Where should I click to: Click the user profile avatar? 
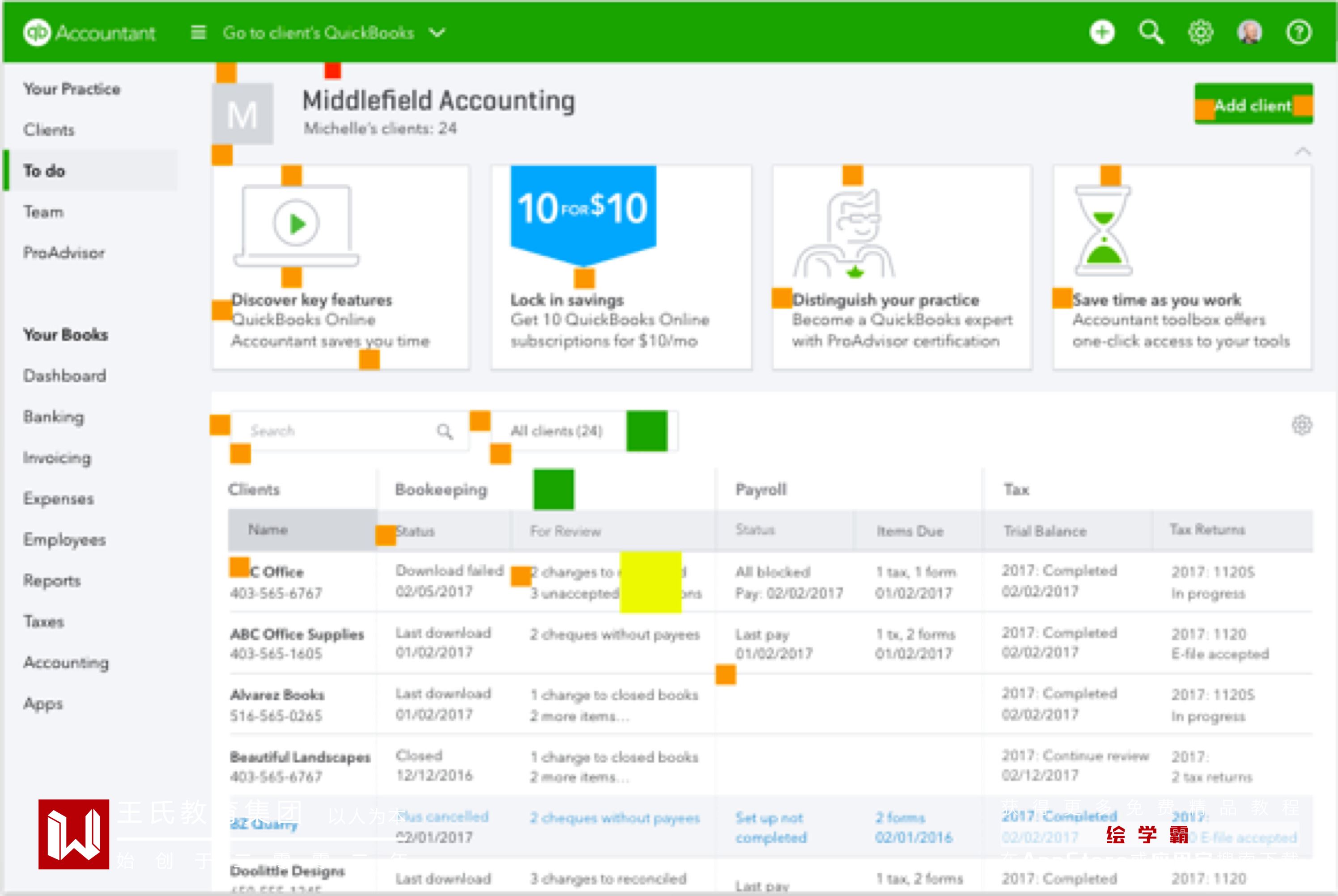point(1249,33)
